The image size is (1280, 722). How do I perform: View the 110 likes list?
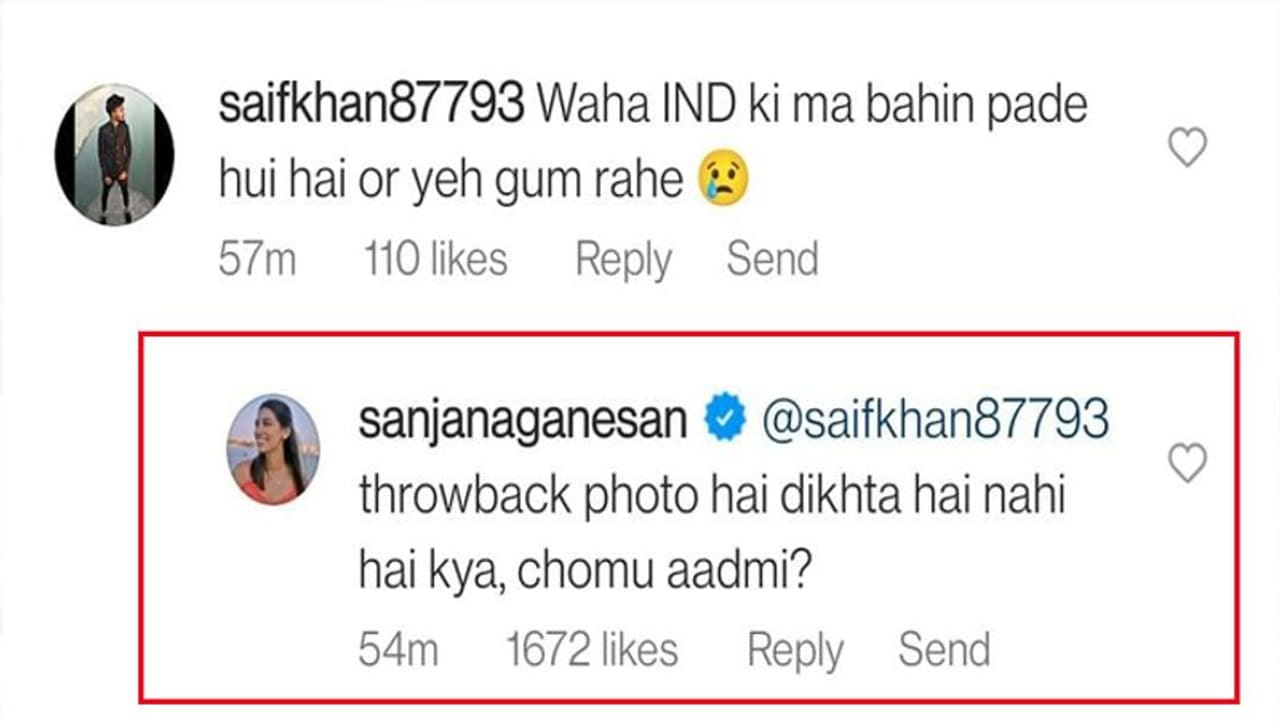[x=435, y=260]
